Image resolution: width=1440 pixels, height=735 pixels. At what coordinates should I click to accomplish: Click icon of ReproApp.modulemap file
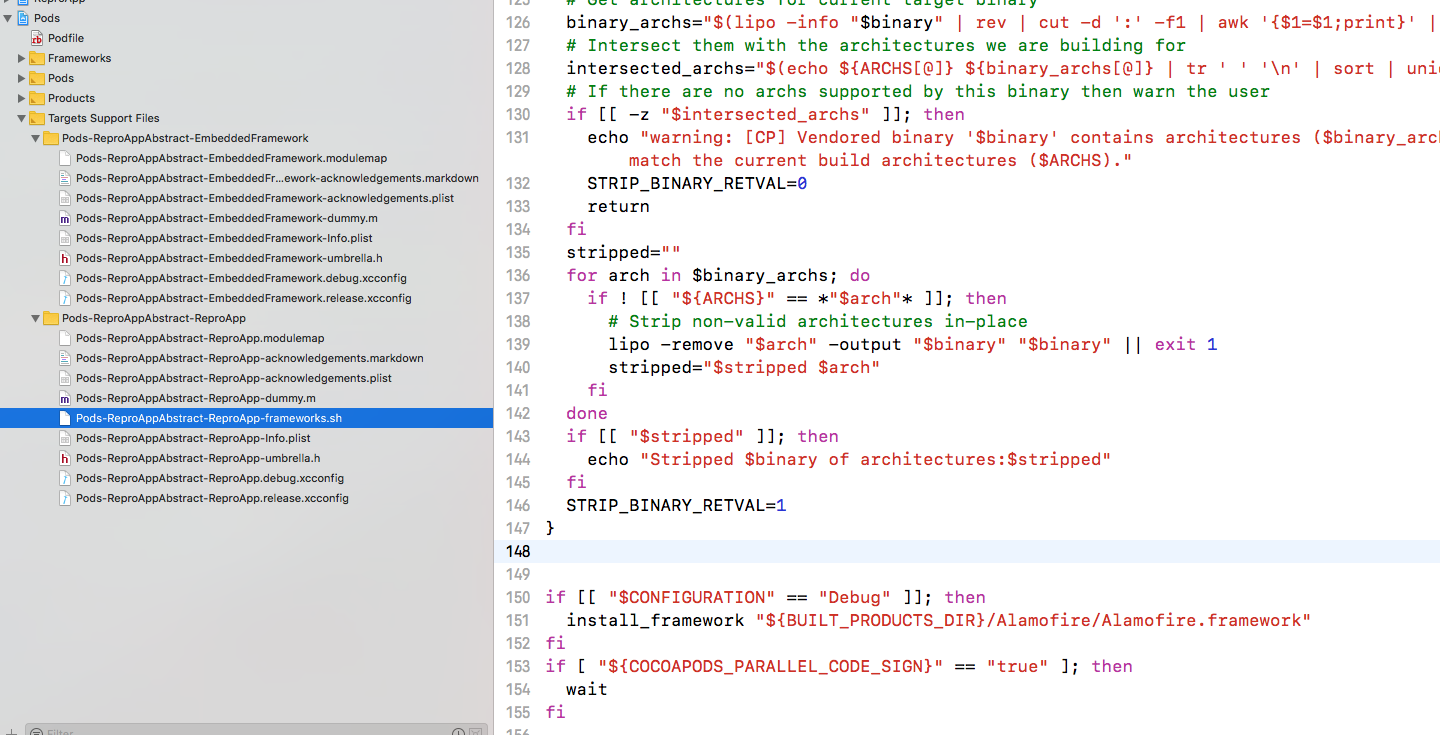[65, 338]
